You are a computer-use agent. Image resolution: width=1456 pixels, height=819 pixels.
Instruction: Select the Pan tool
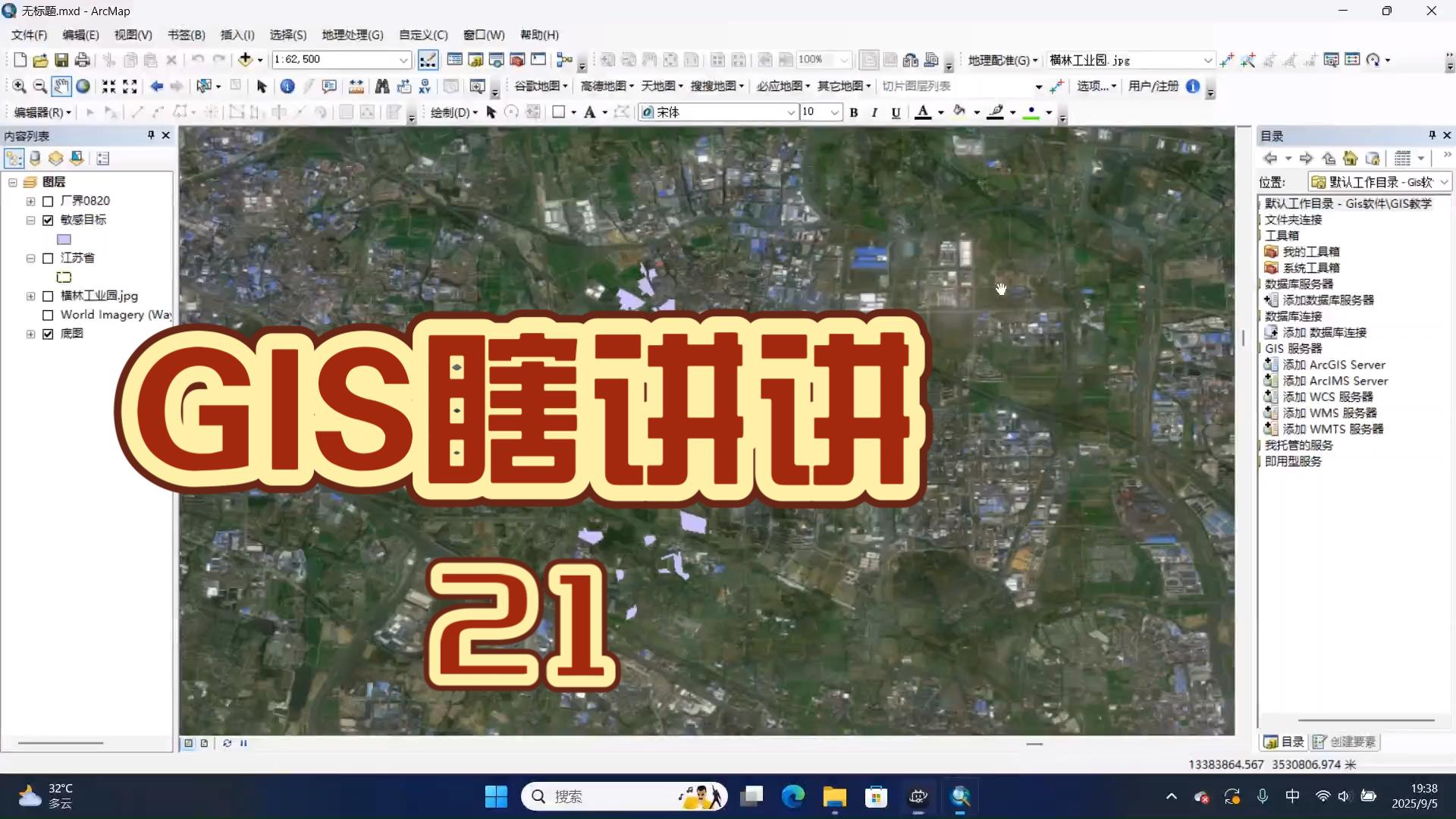pos(61,86)
